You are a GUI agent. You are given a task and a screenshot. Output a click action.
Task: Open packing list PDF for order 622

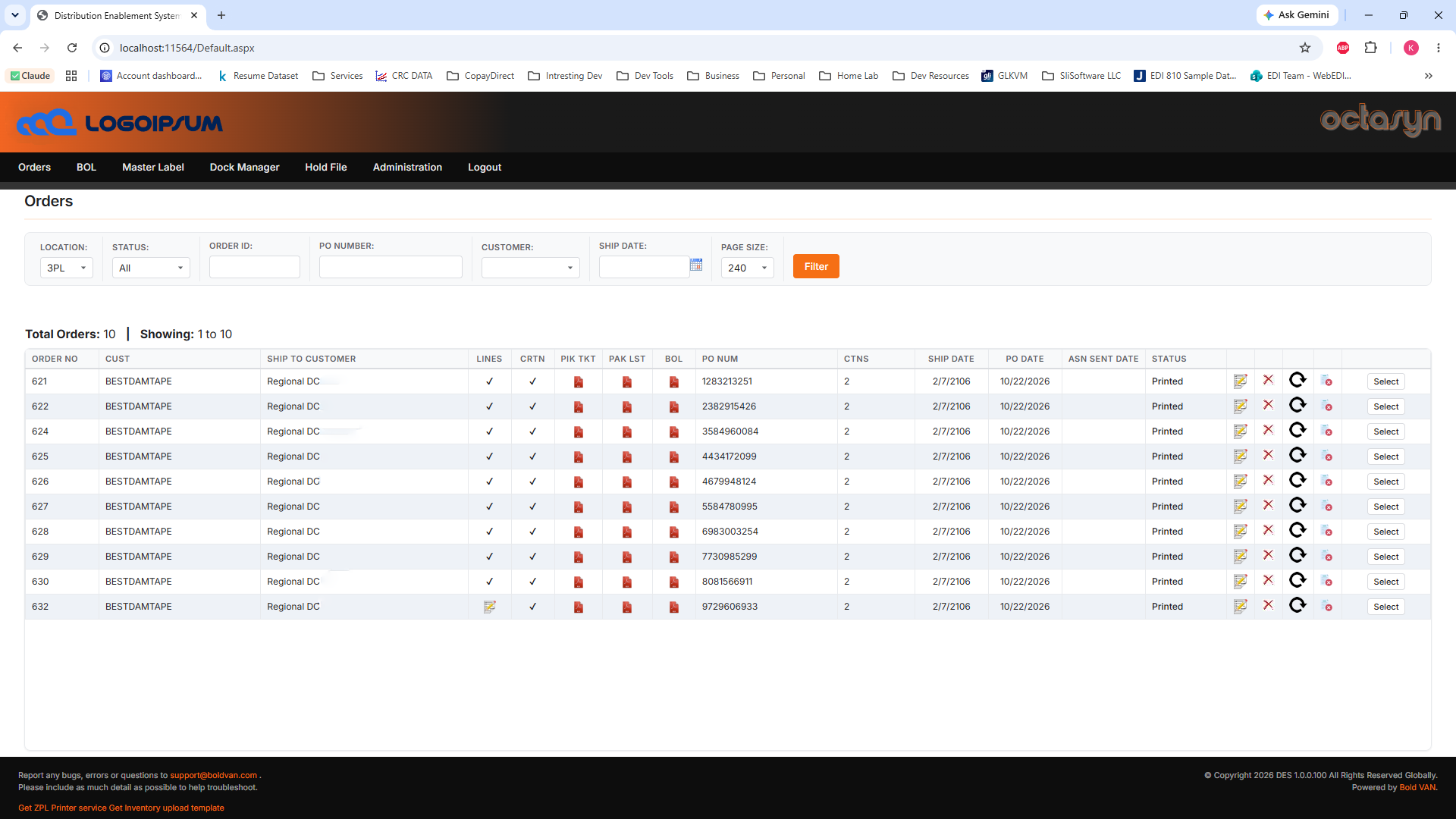click(627, 406)
